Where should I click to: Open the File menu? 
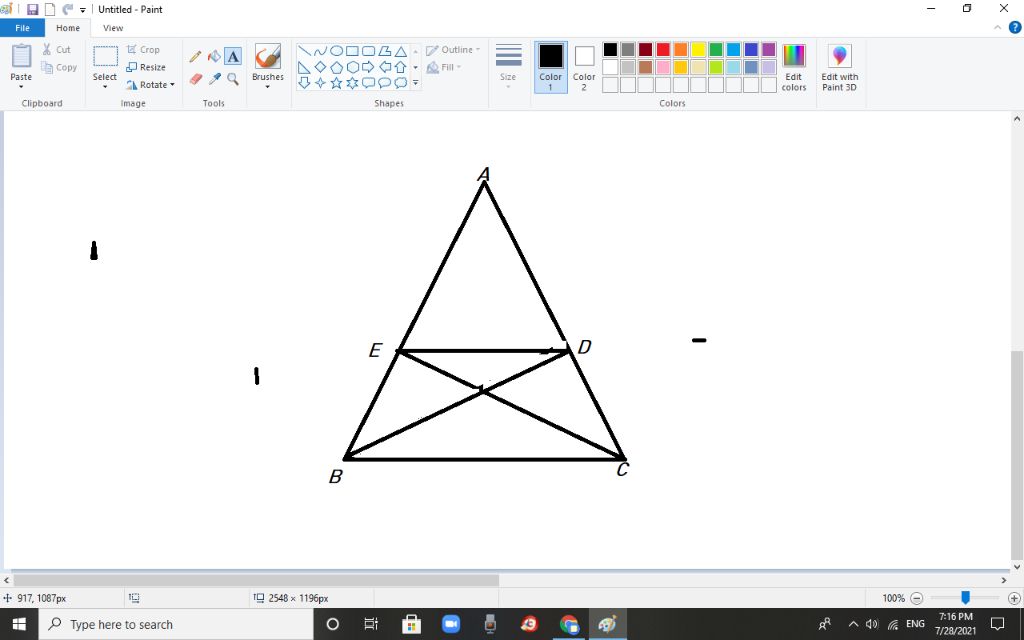point(22,28)
